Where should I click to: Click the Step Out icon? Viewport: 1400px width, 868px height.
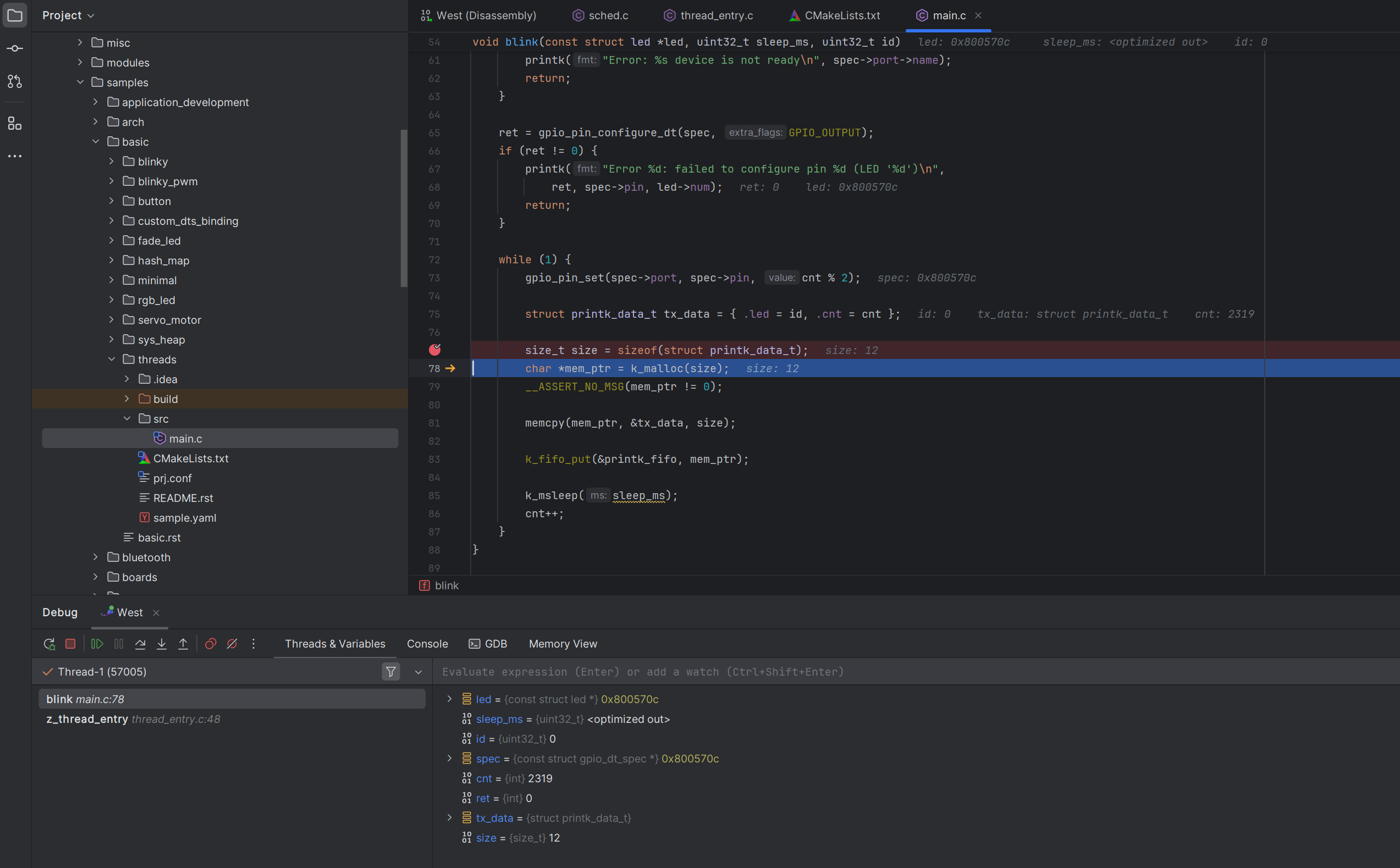coord(183,644)
